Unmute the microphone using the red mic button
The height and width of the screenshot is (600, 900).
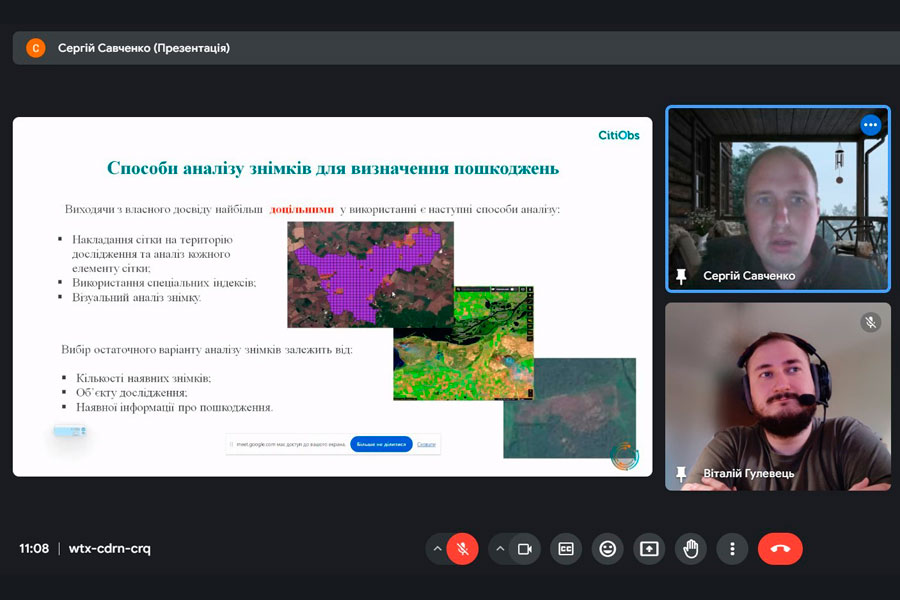(x=462, y=549)
